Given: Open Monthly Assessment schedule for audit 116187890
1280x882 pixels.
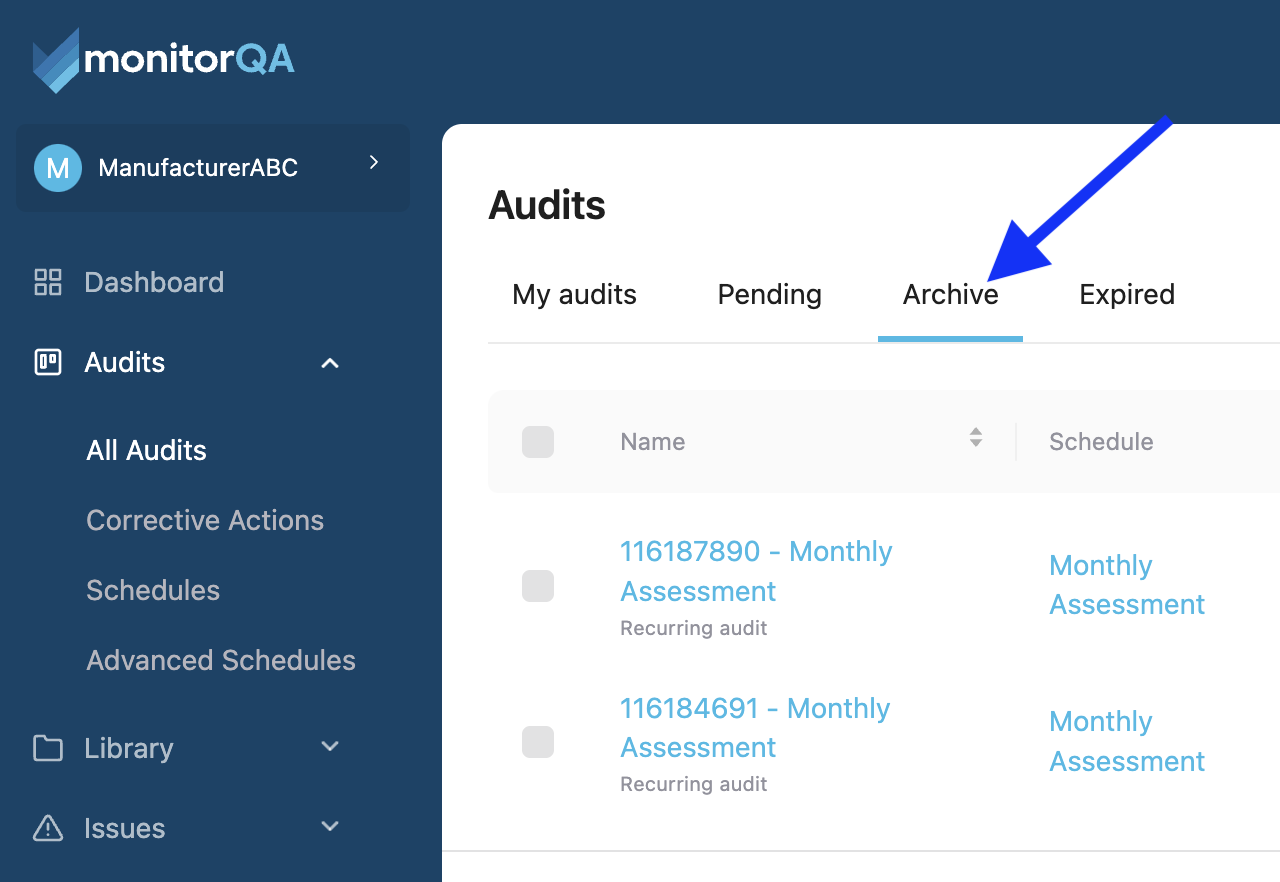Looking at the screenshot, I should tap(1127, 585).
